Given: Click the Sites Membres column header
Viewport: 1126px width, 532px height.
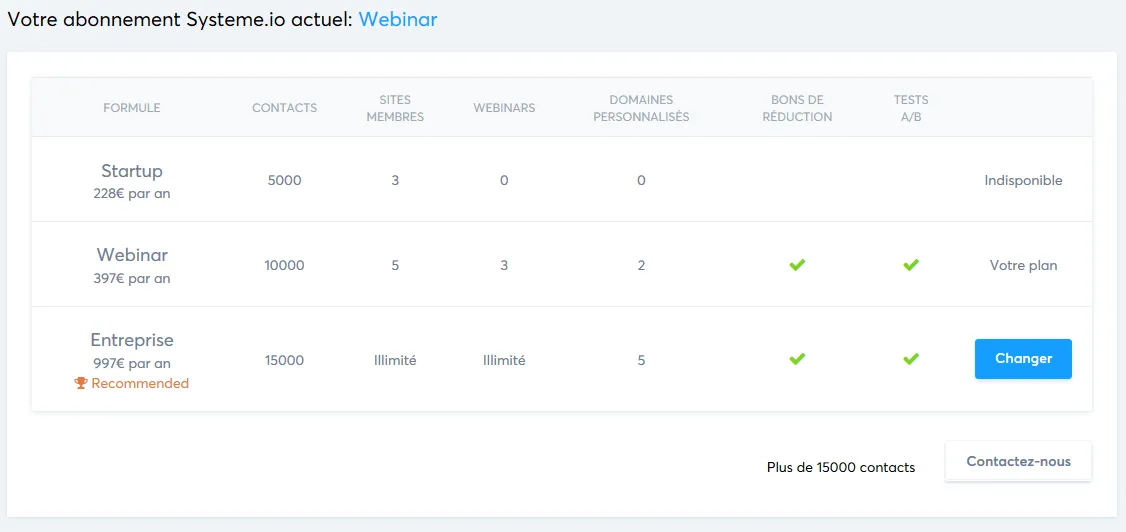Looking at the screenshot, I should click(395, 108).
